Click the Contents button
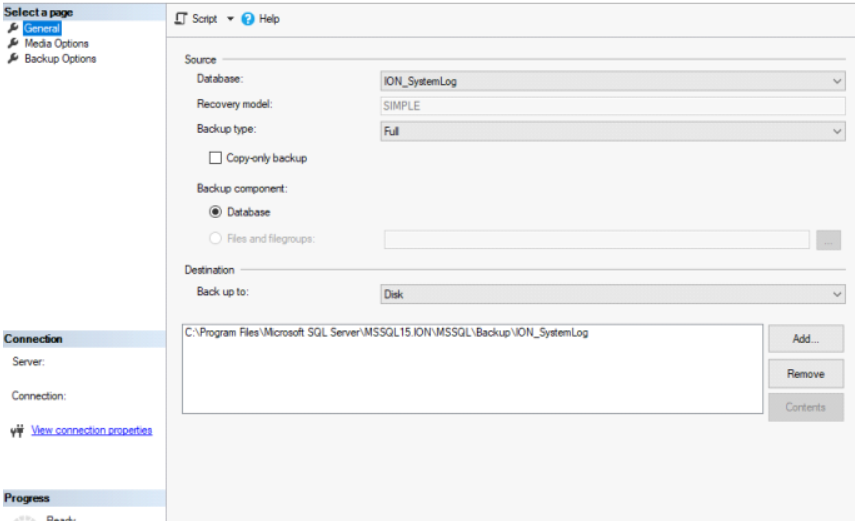The image size is (855, 521). coord(806,407)
